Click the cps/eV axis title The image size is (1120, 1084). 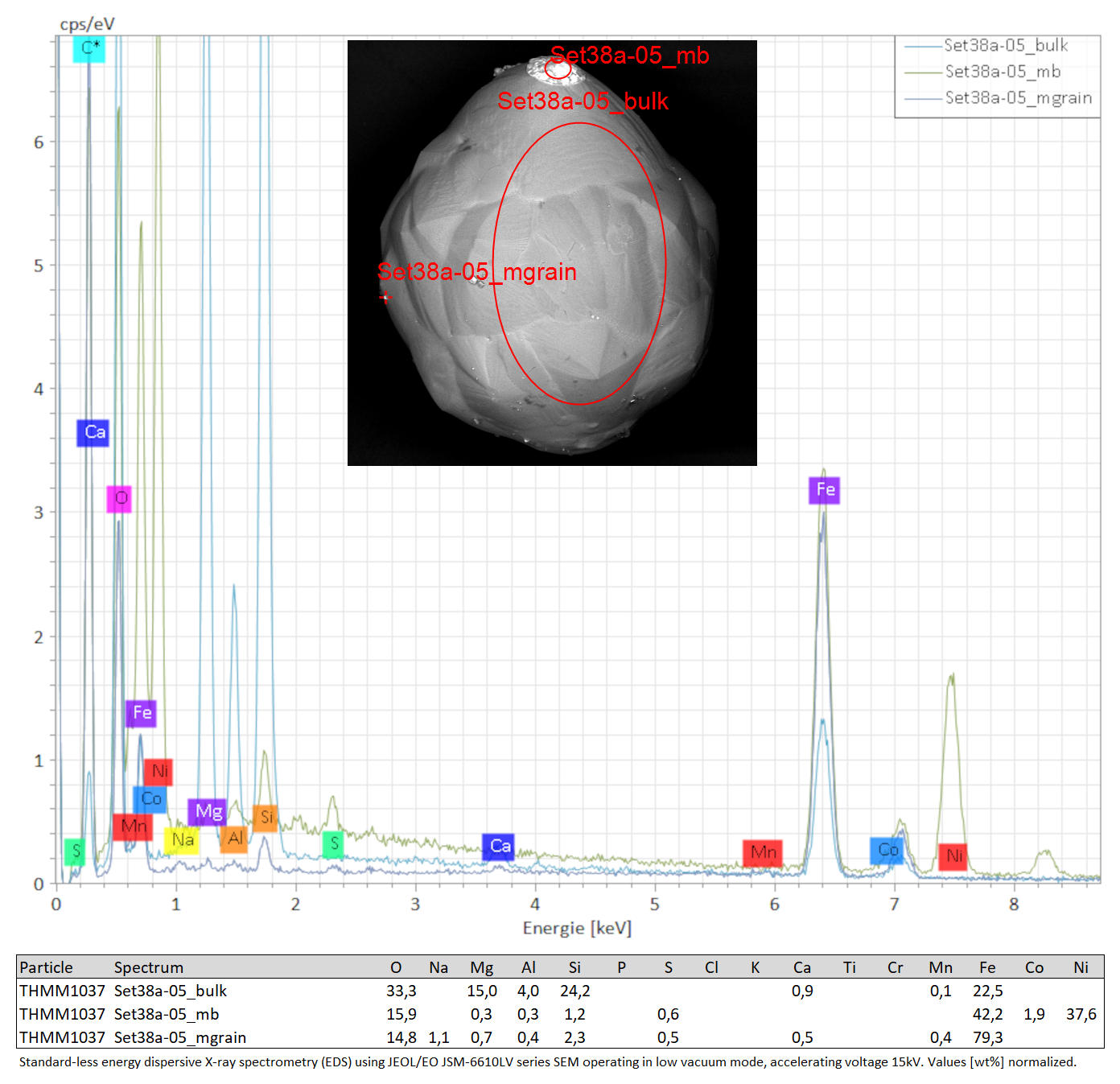coord(87,24)
